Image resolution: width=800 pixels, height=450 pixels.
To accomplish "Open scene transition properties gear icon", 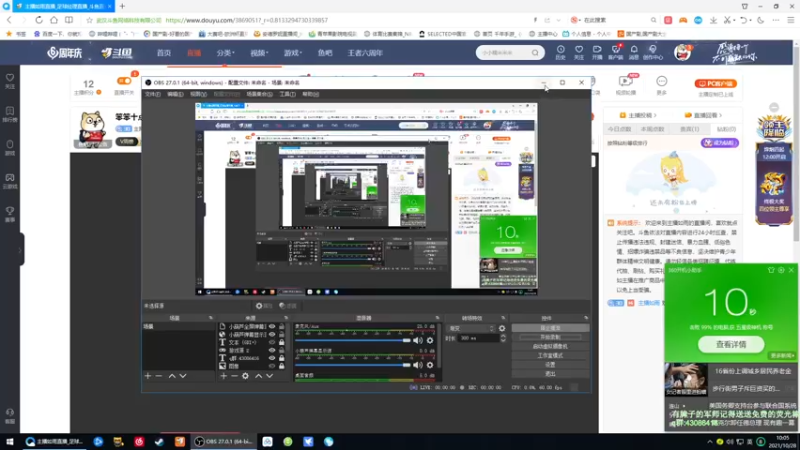I will (x=502, y=329).
